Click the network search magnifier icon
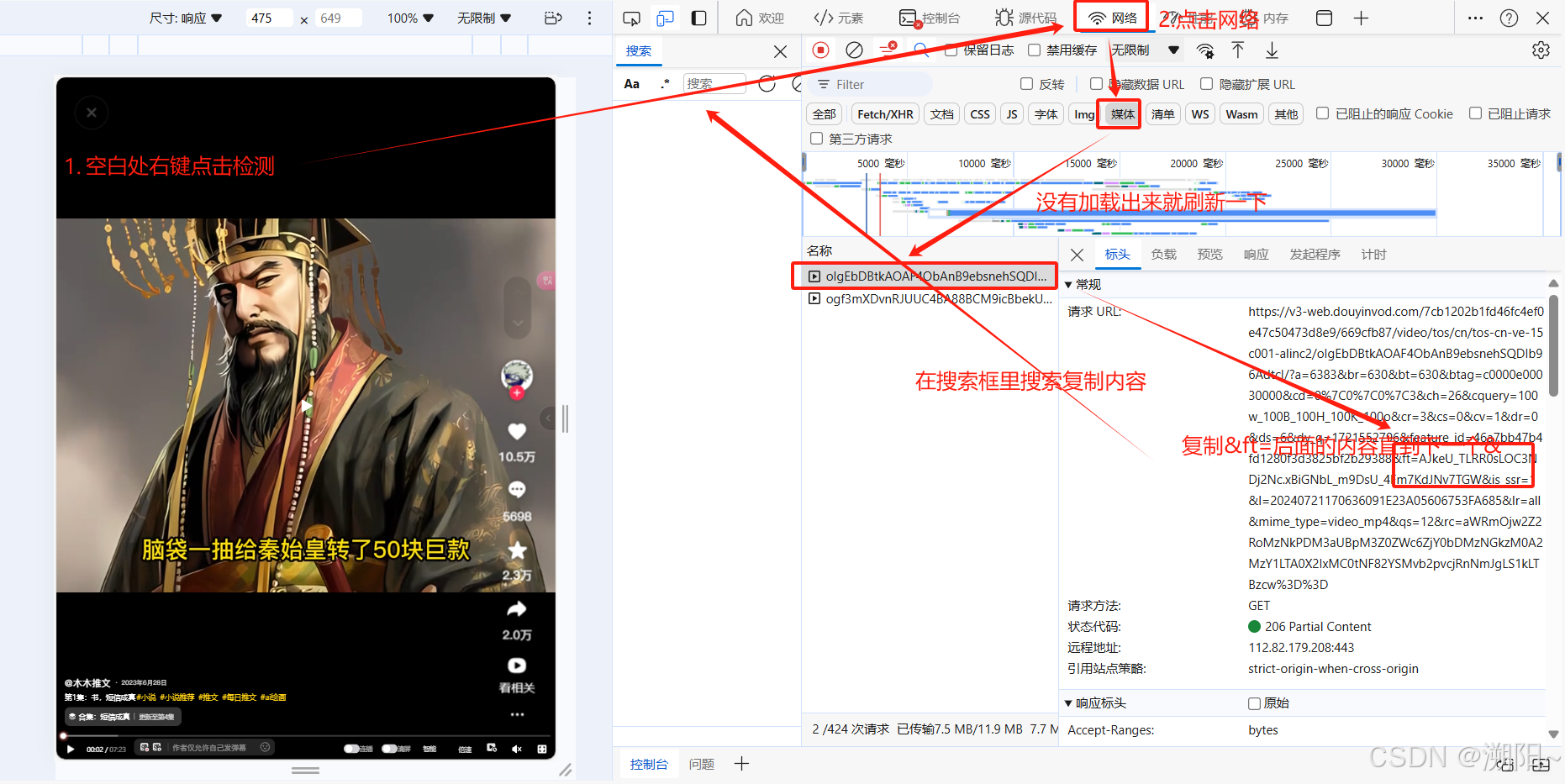 (921, 50)
